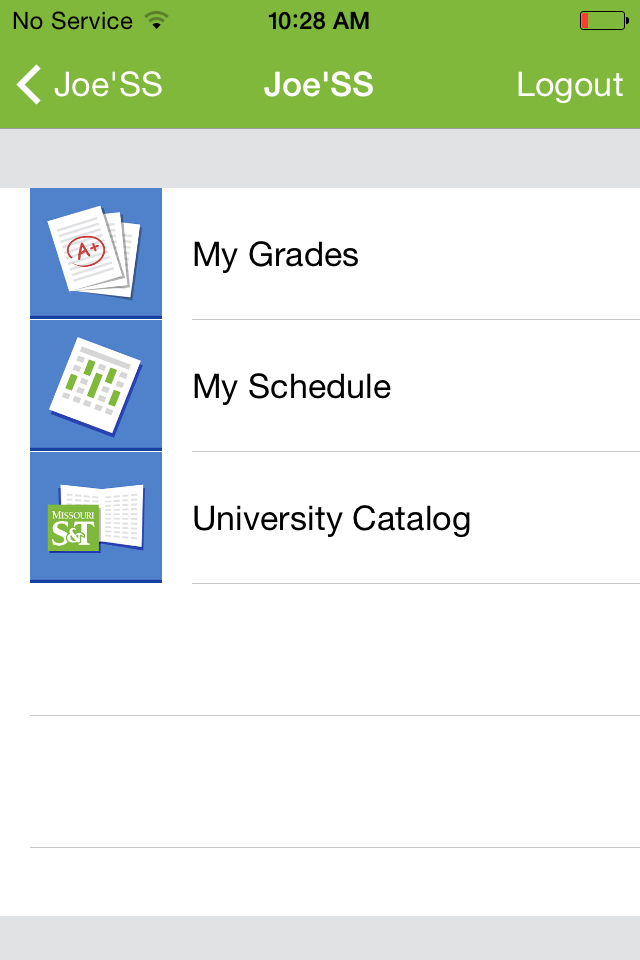
Task: Tap the gray section header above My Grades
Action: [320, 158]
